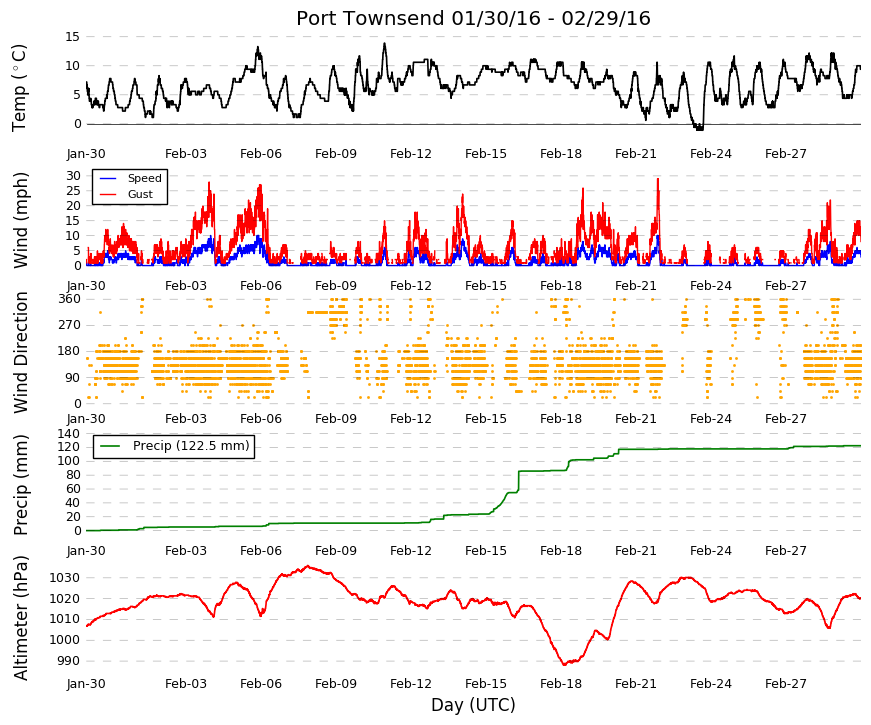Viewport: 871px width, 725px height.
Task: Click the 140 tick on precip axis
Action: [70, 433]
